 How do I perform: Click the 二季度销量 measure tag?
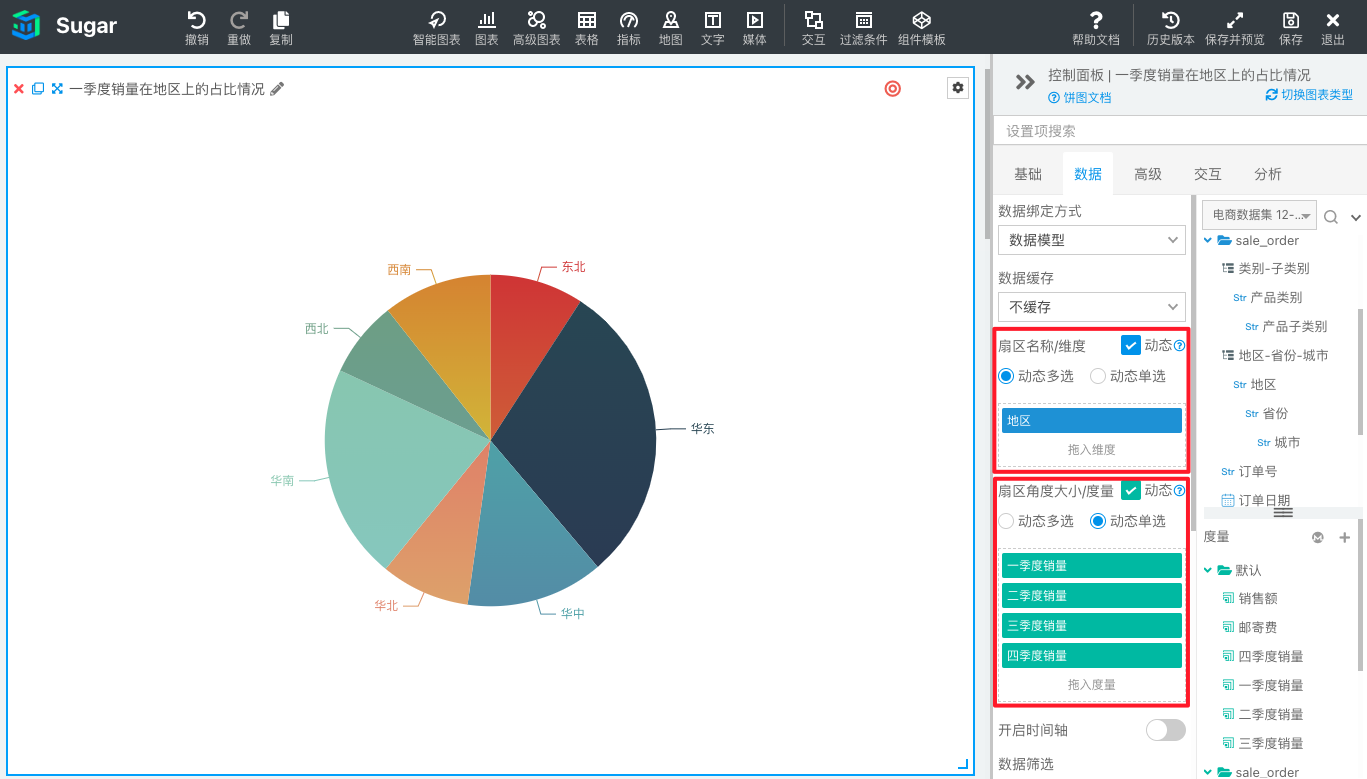pos(1092,596)
